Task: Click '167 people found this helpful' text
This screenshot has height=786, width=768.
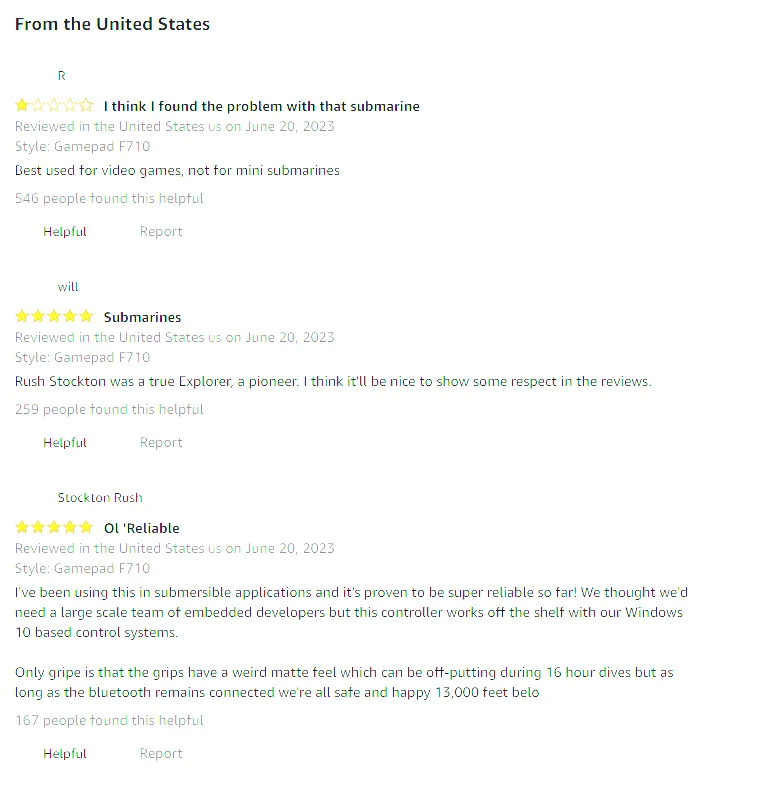Action: pyautogui.click(x=109, y=720)
